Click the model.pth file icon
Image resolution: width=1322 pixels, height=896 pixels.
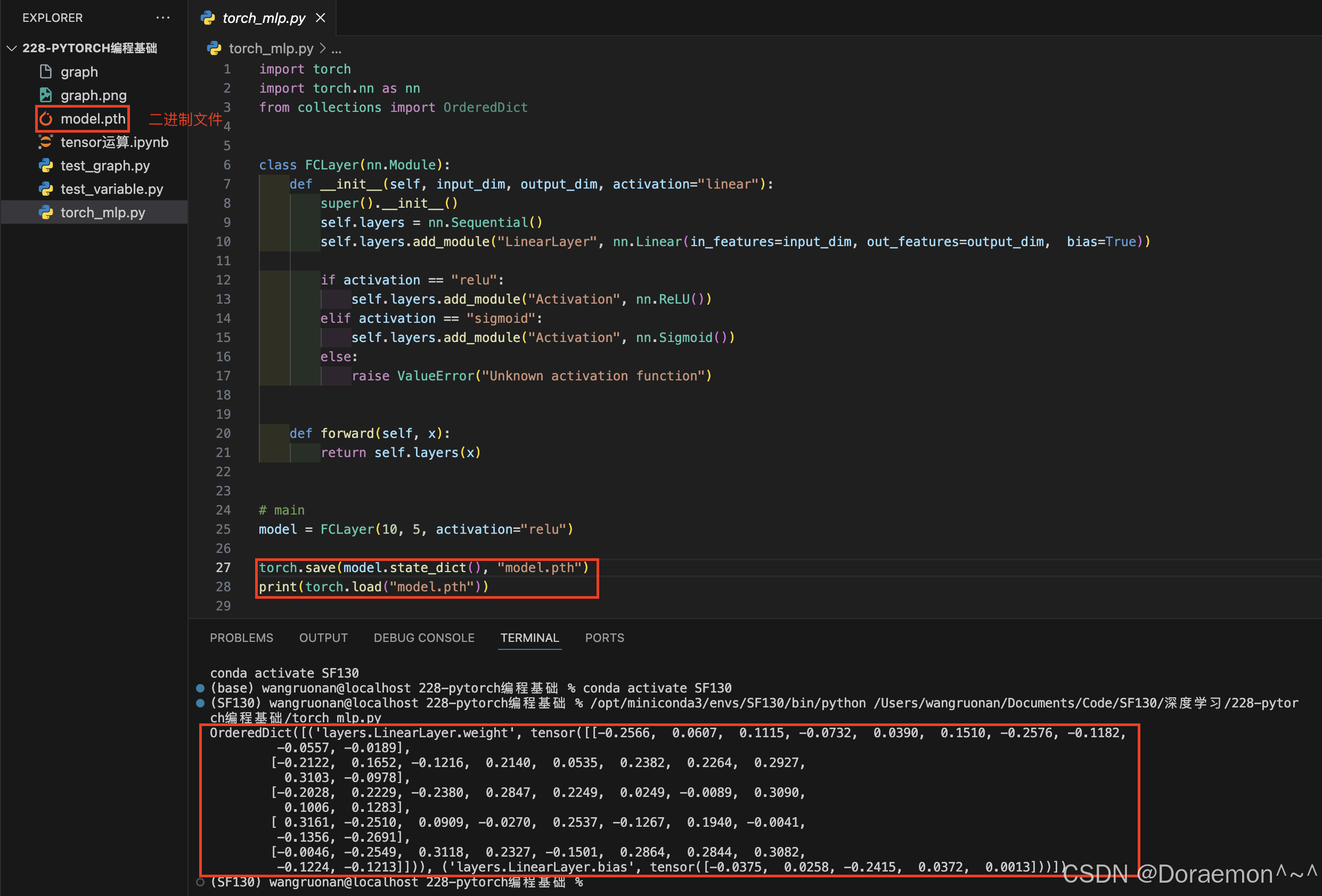point(46,119)
